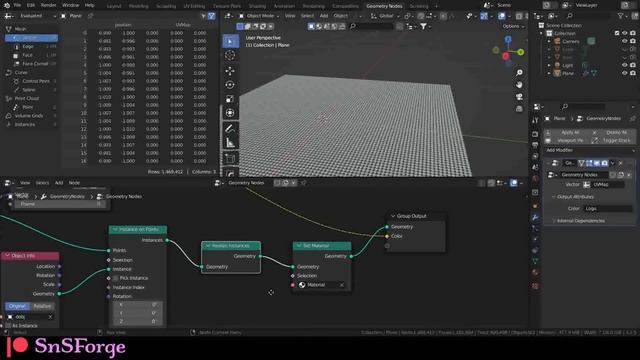Open the Help menu

tap(89, 5)
